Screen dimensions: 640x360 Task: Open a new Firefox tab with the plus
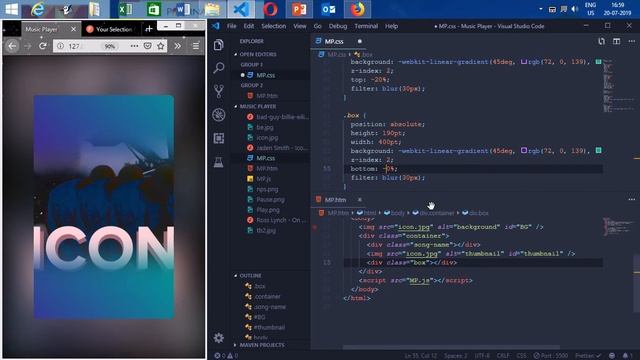(149, 29)
